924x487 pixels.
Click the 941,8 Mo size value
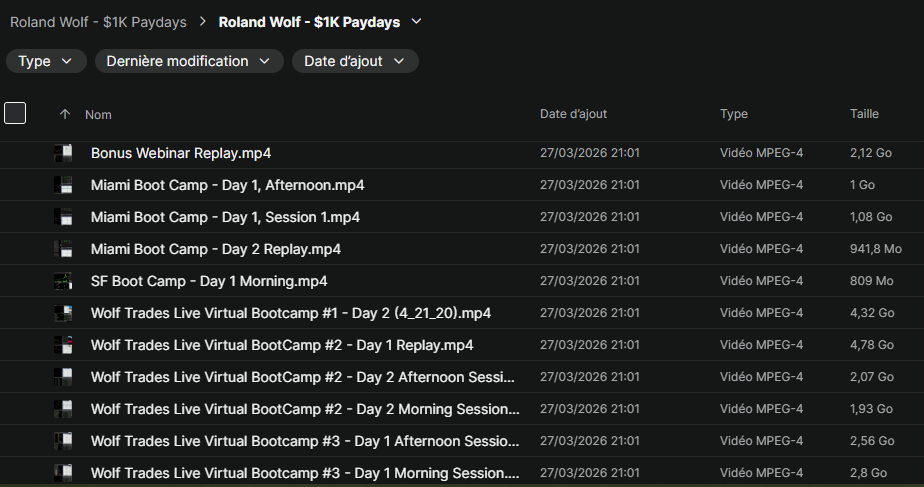pos(876,249)
